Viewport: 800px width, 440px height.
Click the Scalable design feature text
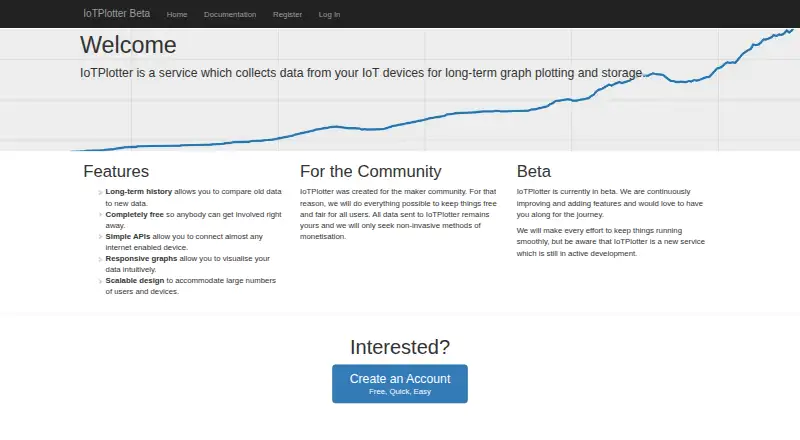191,286
